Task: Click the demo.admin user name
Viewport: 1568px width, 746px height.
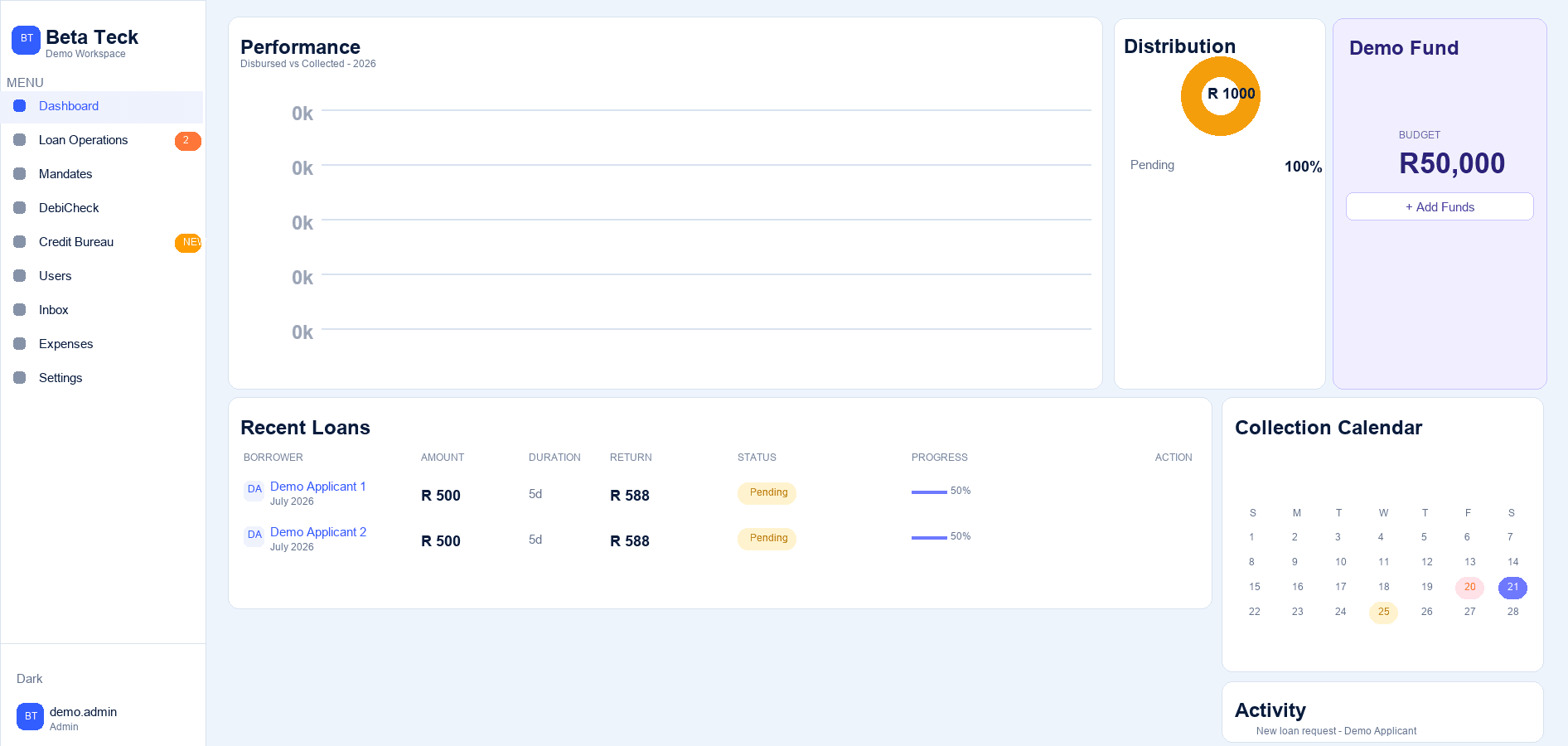Action: [83, 712]
